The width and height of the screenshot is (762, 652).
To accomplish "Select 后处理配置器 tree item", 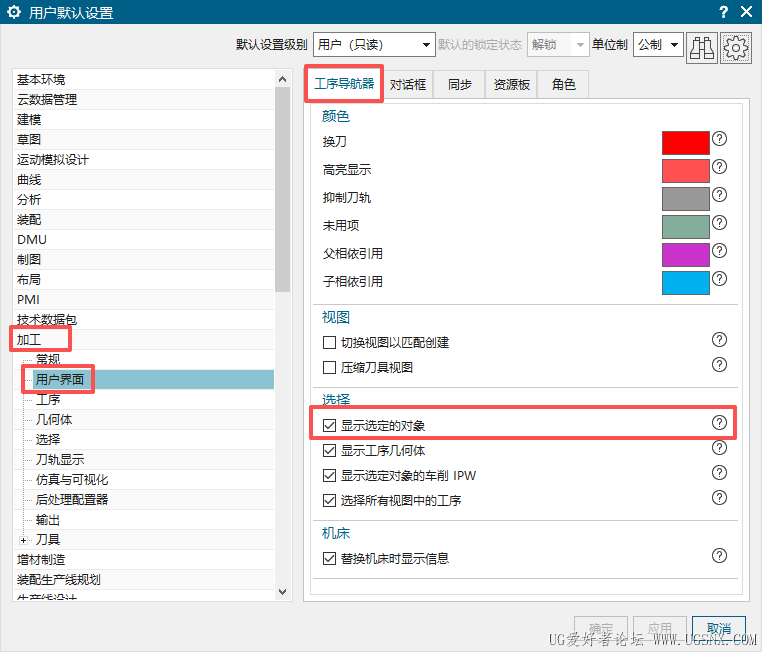I will click(71, 499).
